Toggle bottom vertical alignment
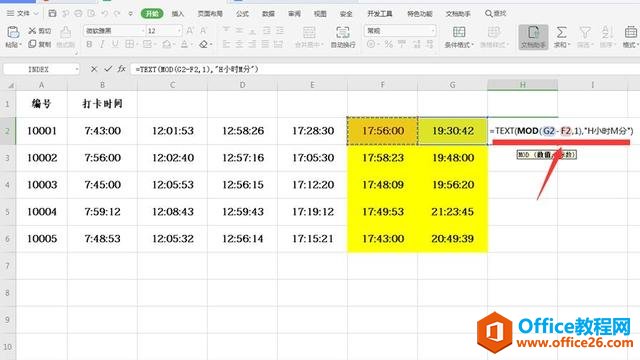Screen dimensions: 640x360 click(253, 31)
